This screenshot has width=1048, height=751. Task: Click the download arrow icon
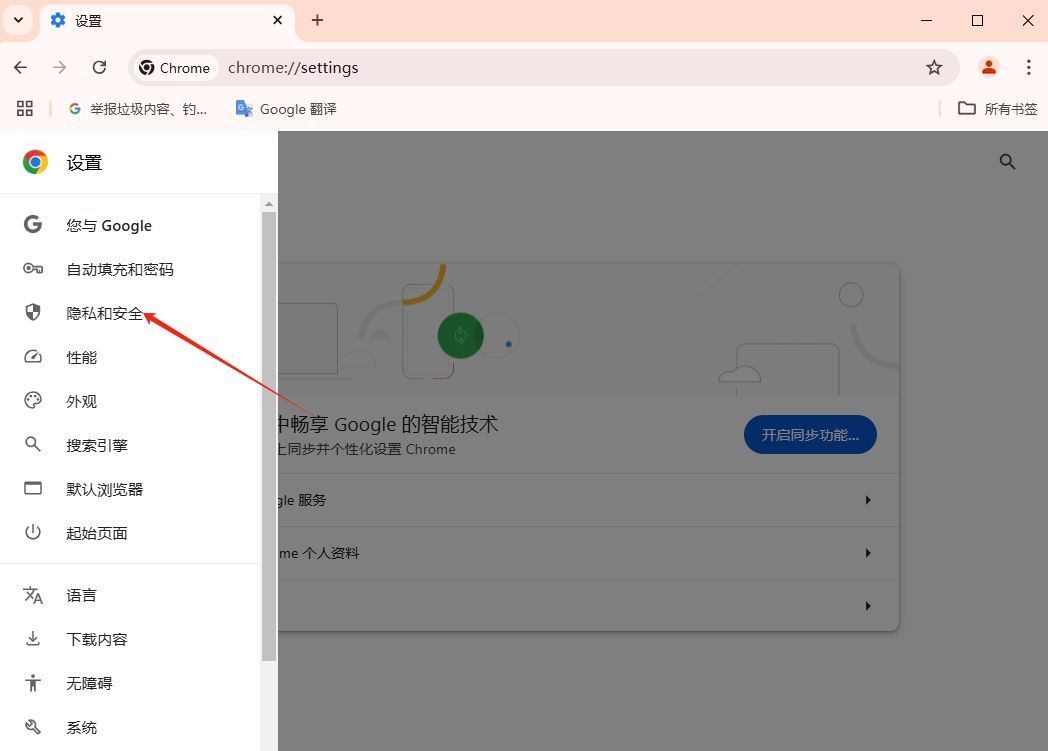point(33,639)
